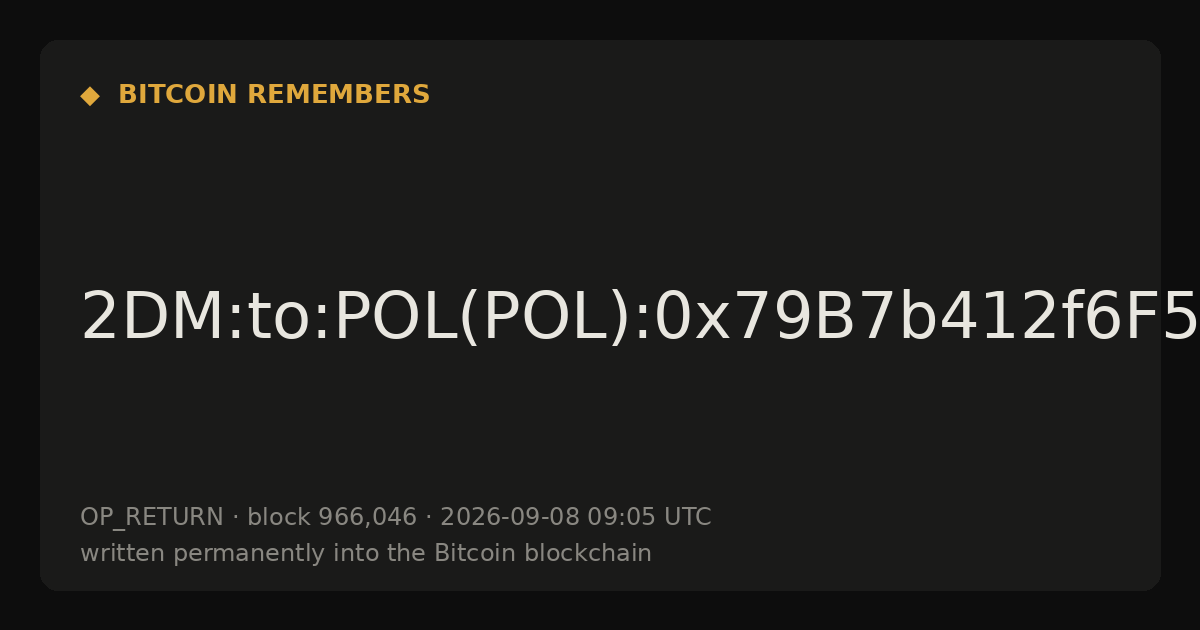This screenshot has width=1200, height=630.
Task: Open block 966,046 reference
Action: pos(332,518)
